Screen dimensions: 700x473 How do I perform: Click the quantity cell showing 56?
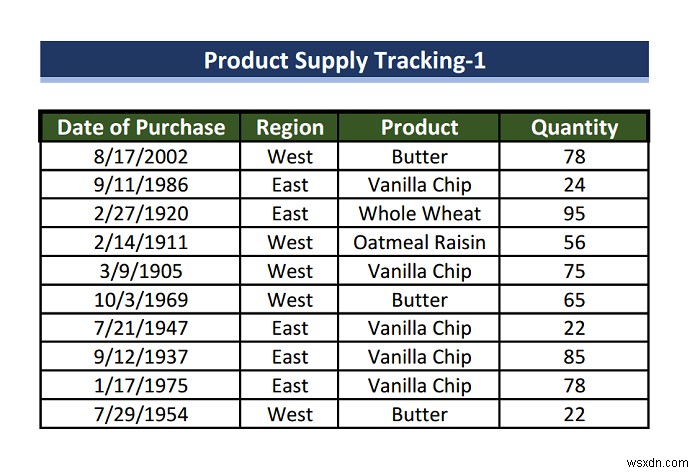[x=574, y=242]
